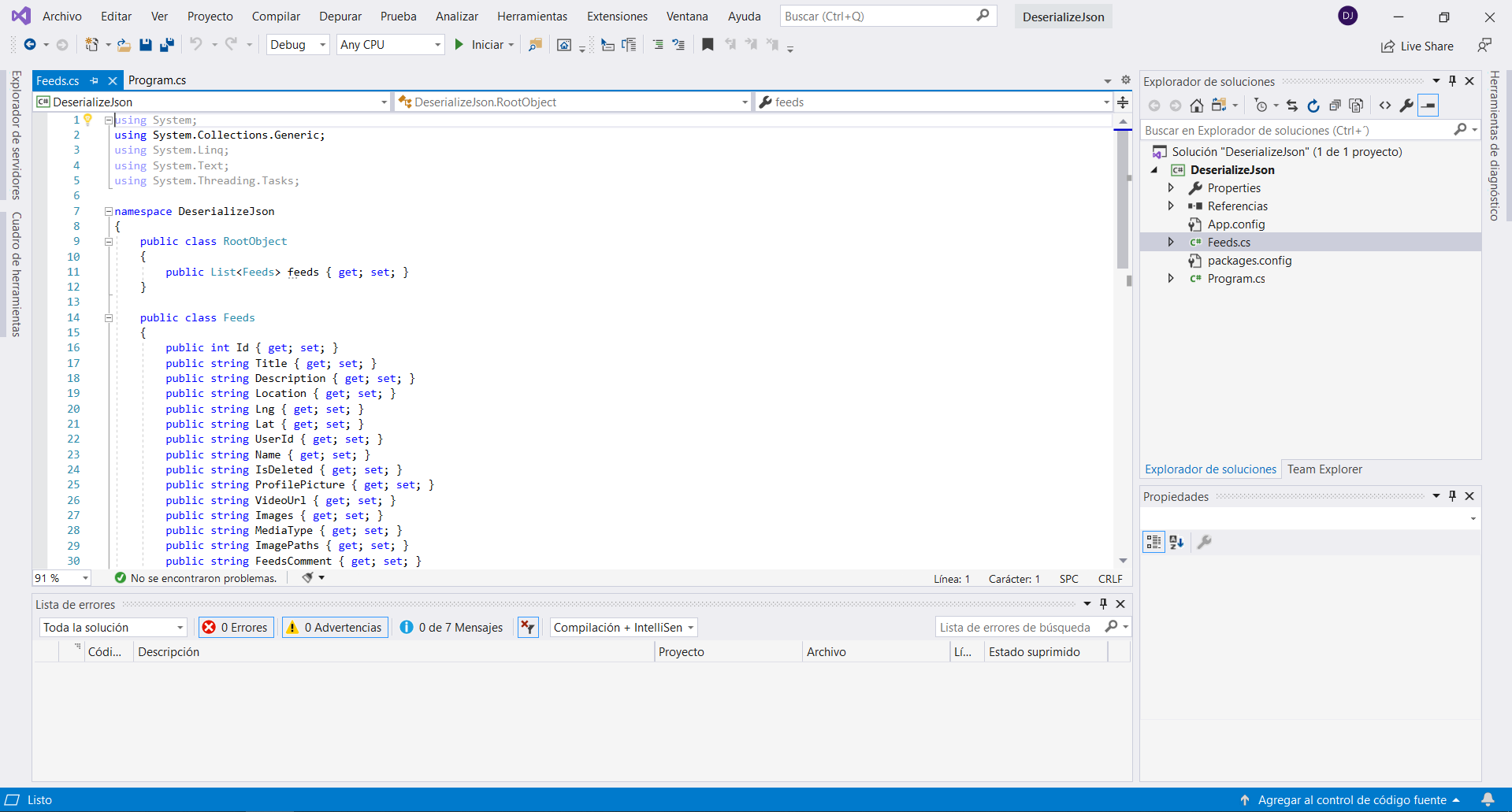Click the Open File folder icon
Screen dimensions: 1512x812
click(x=124, y=45)
